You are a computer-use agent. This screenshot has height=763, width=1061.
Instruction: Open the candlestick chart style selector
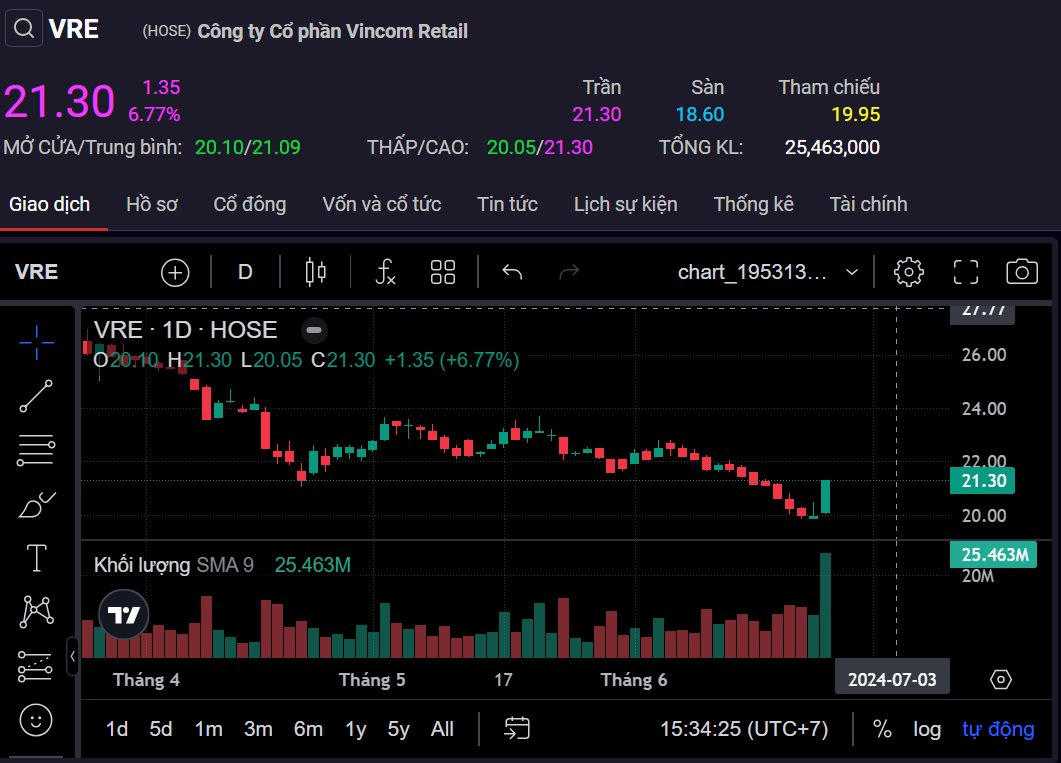(316, 272)
